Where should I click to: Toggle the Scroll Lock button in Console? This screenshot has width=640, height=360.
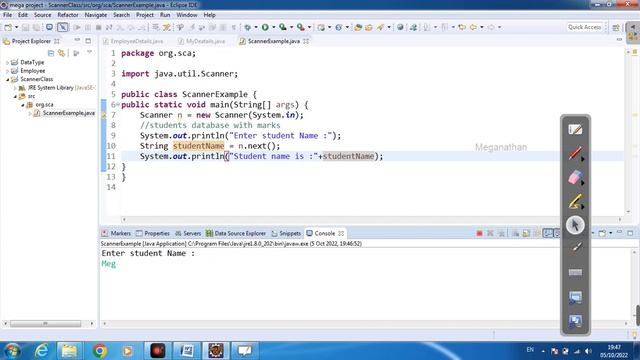click(x=526, y=233)
